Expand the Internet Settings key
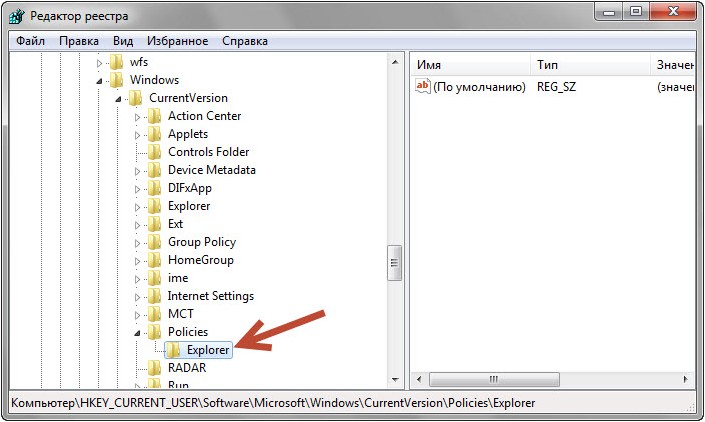Viewport: 705px width, 422px height. [137, 297]
